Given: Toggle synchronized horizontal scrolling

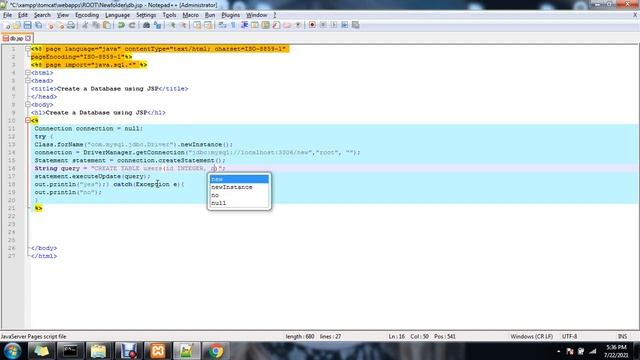Looking at the screenshot, I should click(208, 25).
